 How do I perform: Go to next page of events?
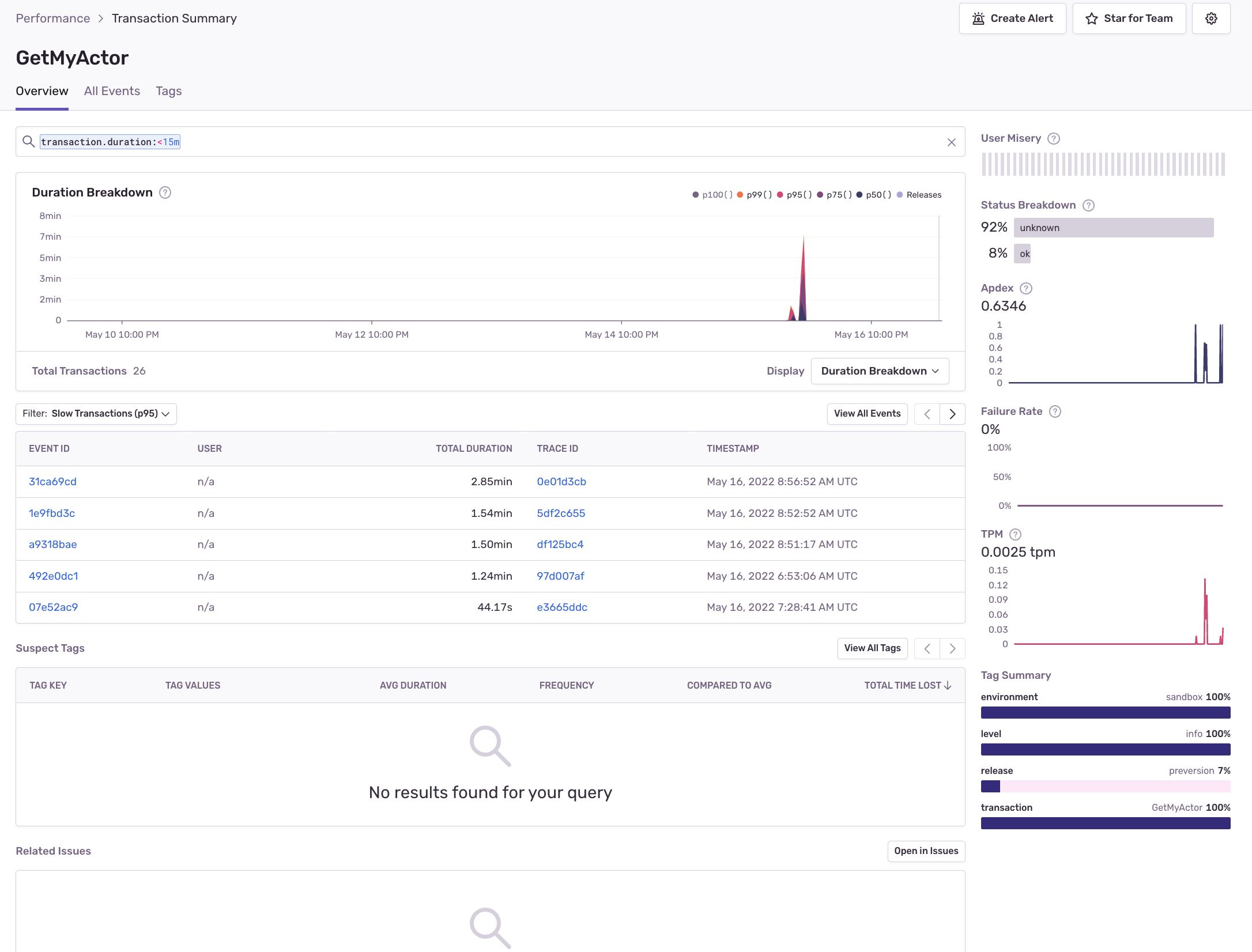coord(952,414)
